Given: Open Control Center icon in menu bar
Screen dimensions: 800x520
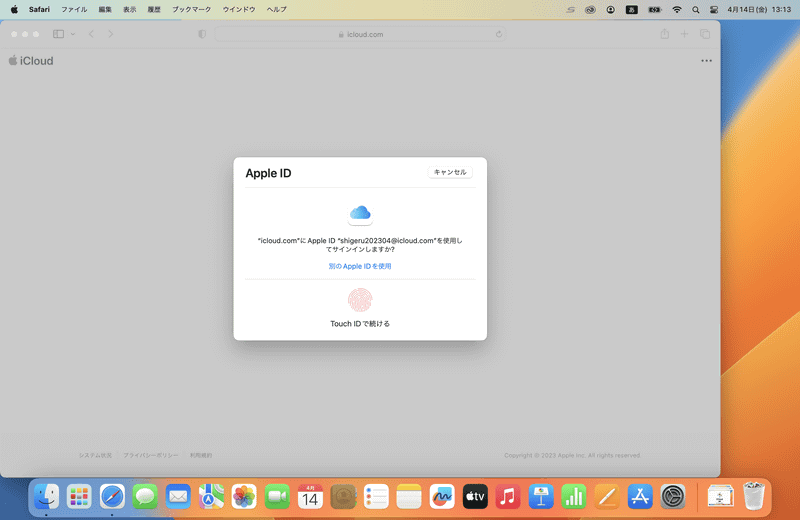Looking at the screenshot, I should tap(714, 9).
